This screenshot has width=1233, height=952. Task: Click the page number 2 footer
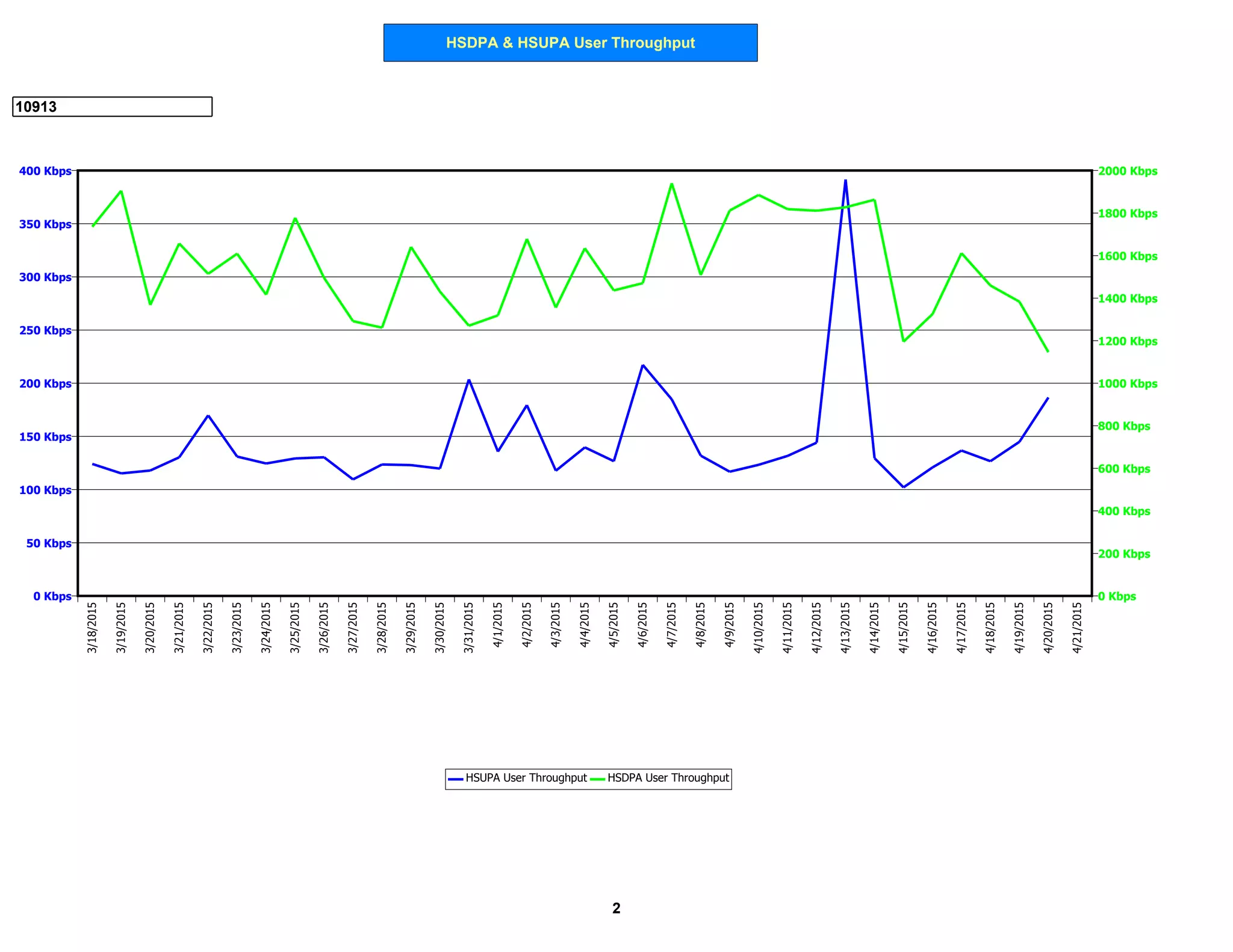[616, 908]
